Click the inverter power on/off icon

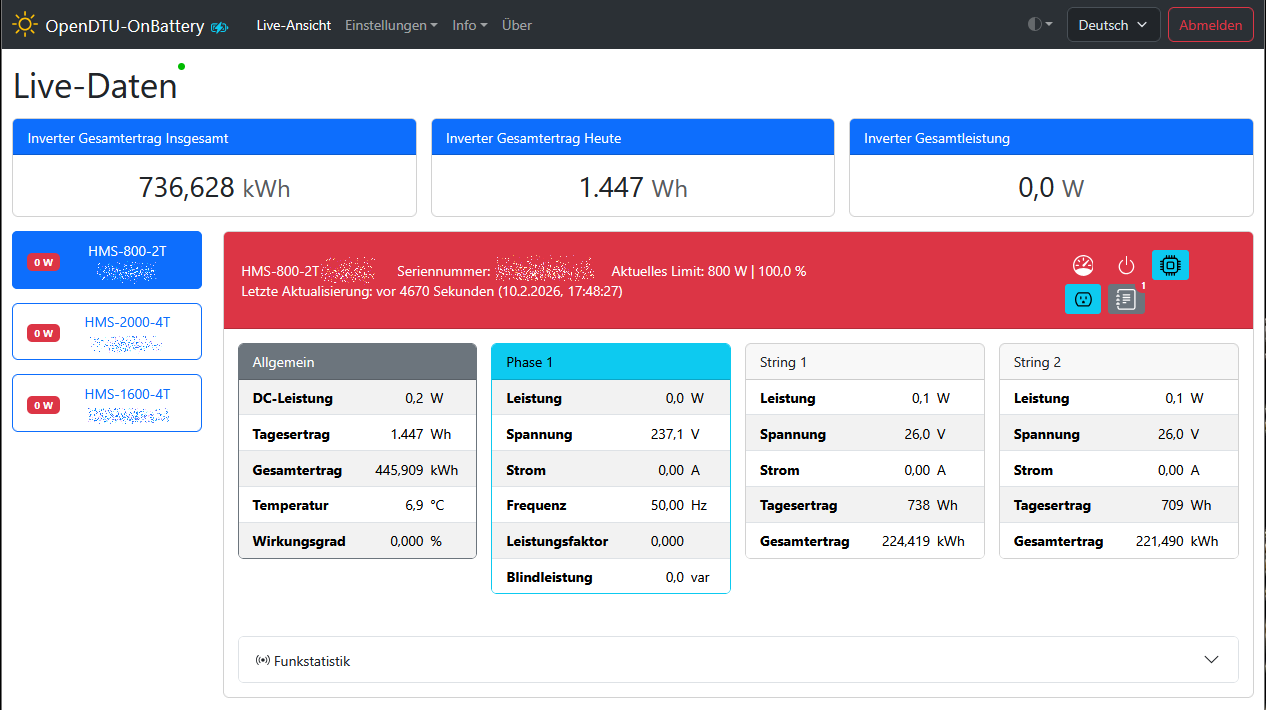pos(1126,265)
